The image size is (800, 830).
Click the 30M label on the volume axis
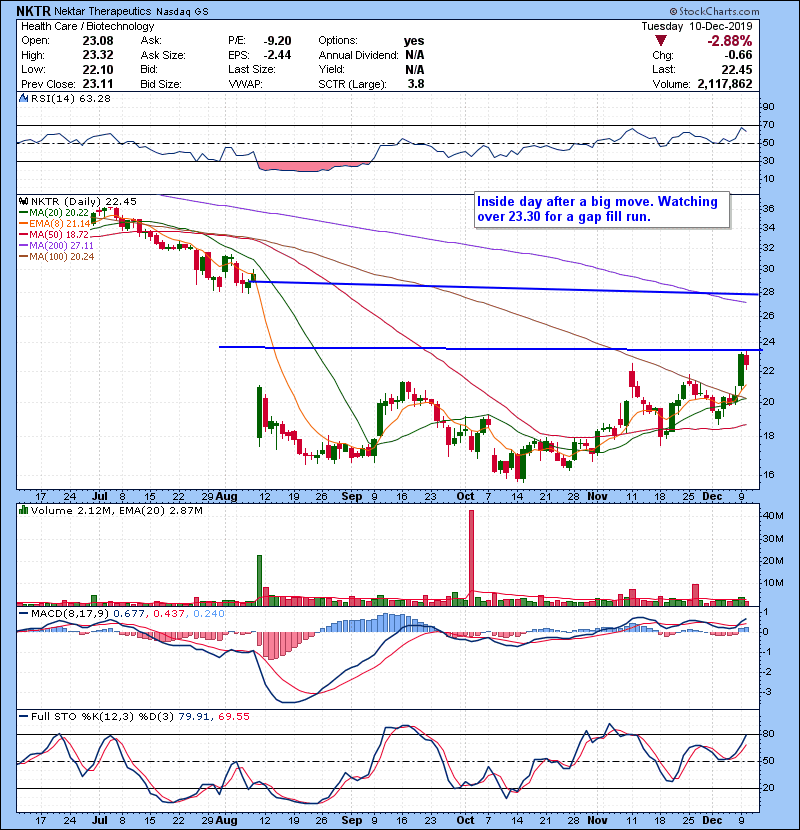[x=772, y=539]
